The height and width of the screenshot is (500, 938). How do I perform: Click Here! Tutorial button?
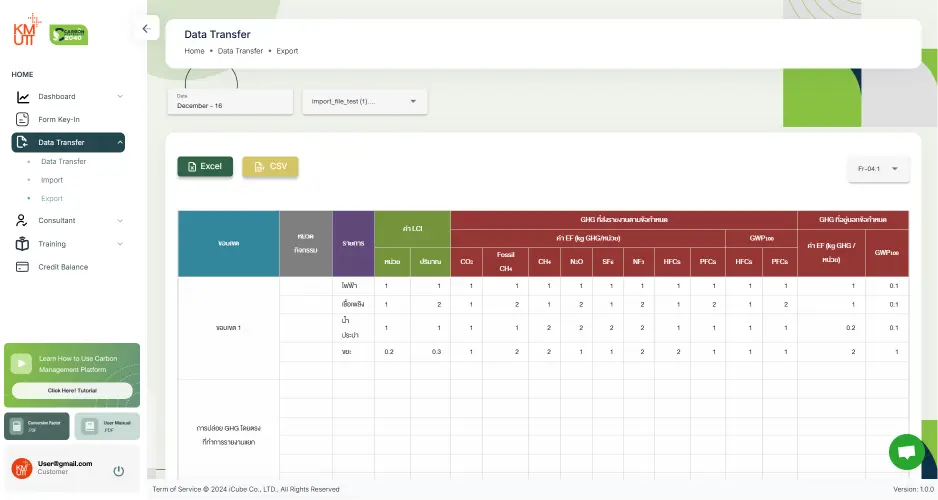point(72,391)
